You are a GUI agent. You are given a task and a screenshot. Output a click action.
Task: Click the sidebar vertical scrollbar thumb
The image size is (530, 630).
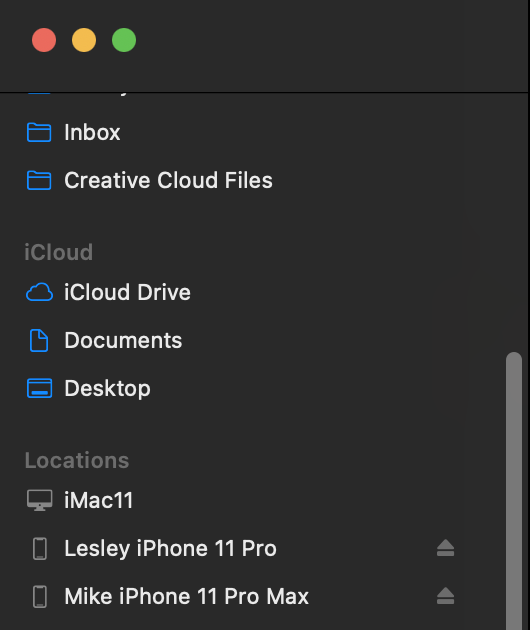514,491
